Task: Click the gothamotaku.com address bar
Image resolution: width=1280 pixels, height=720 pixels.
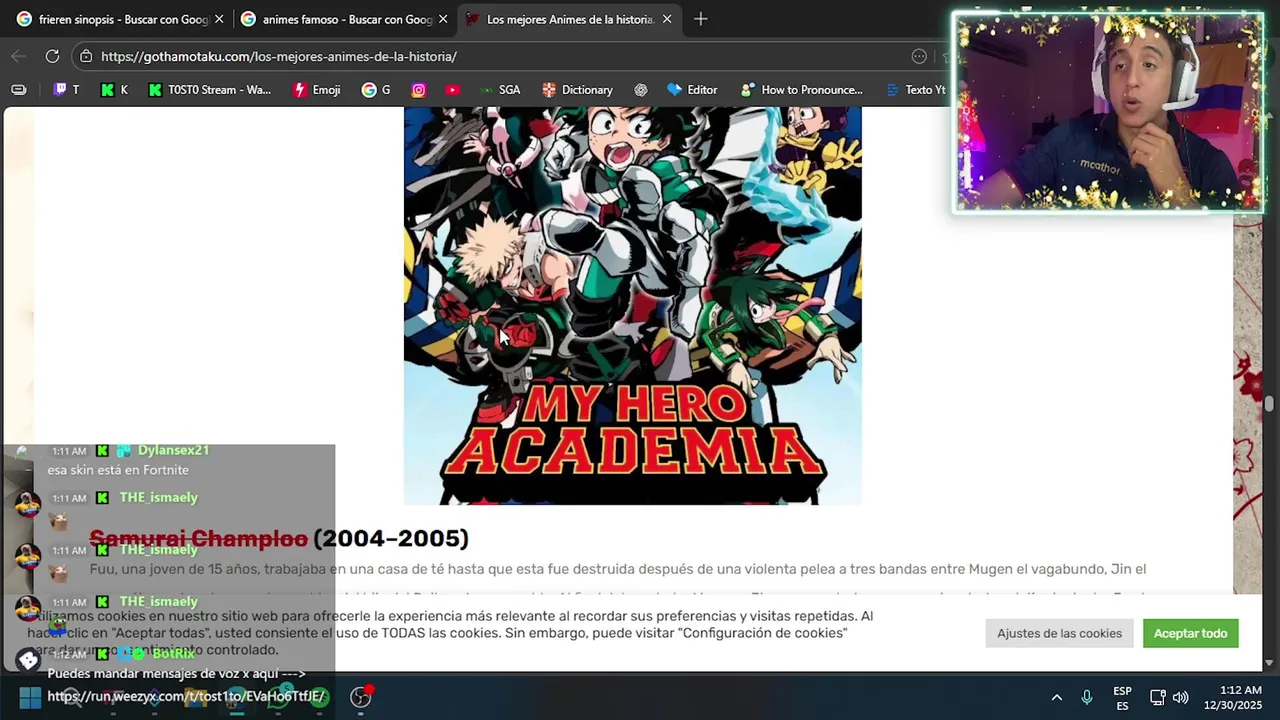Action: point(500,57)
